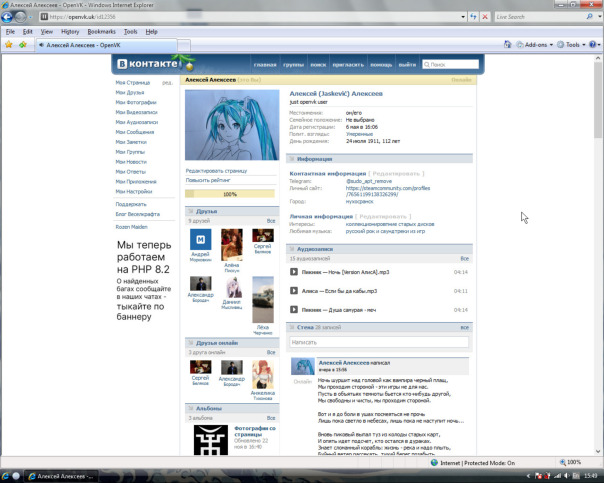Collapse the Друзья section header
The image size is (604, 483).
[x=232, y=211]
